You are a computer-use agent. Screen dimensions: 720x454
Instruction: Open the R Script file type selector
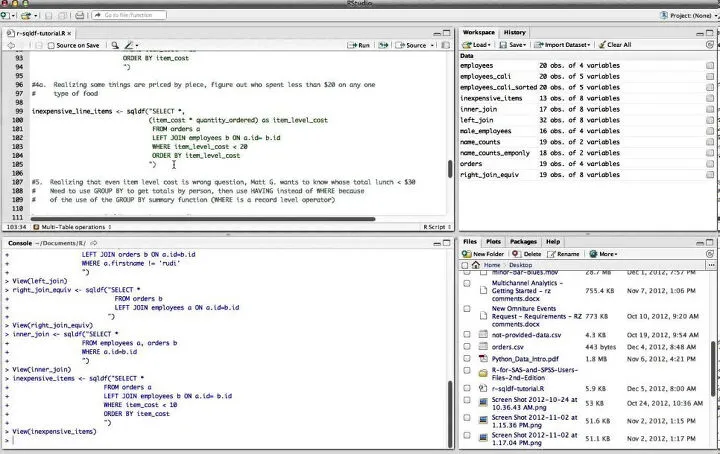coord(437,227)
